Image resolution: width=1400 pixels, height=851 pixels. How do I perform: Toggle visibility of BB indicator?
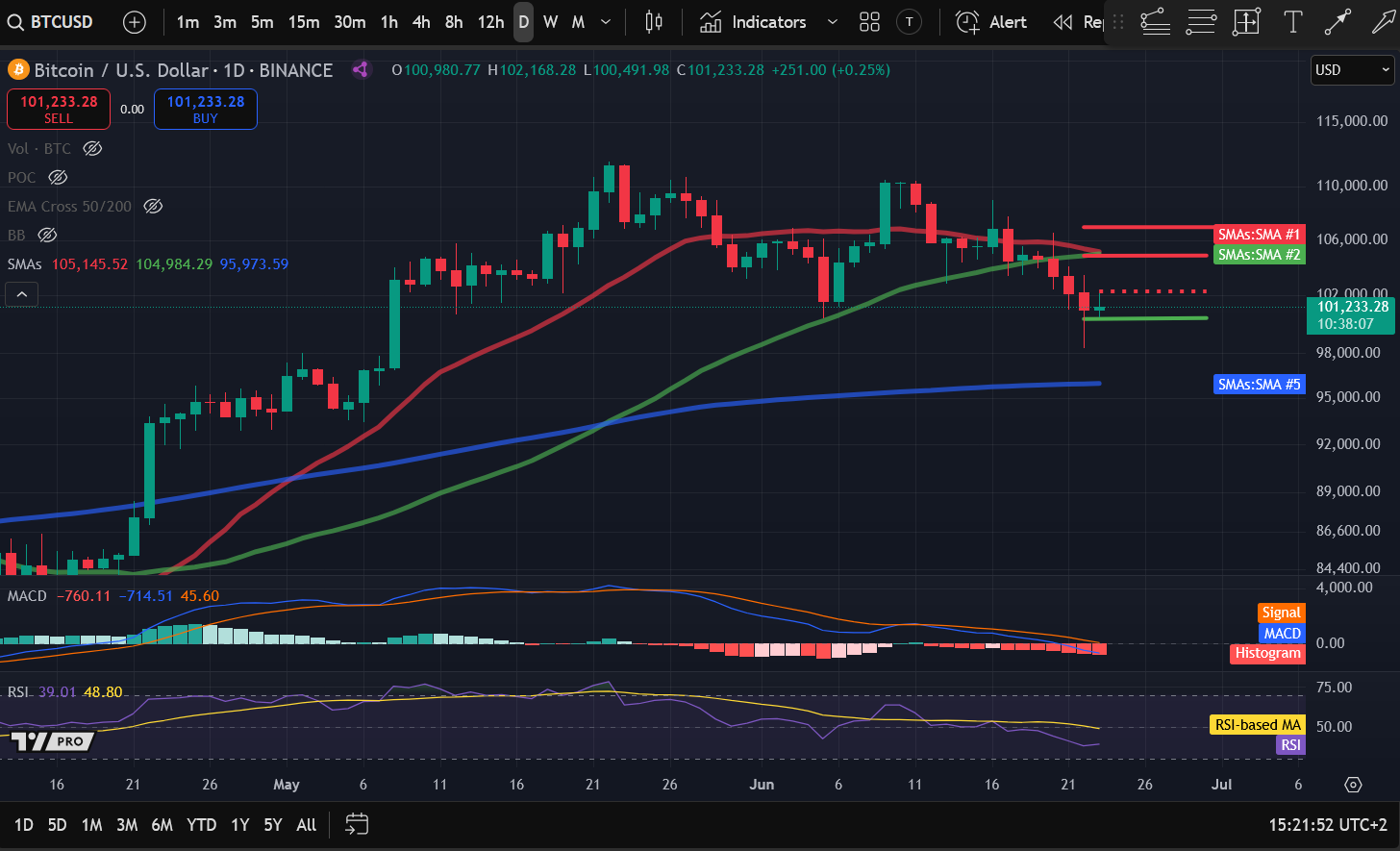coord(46,235)
